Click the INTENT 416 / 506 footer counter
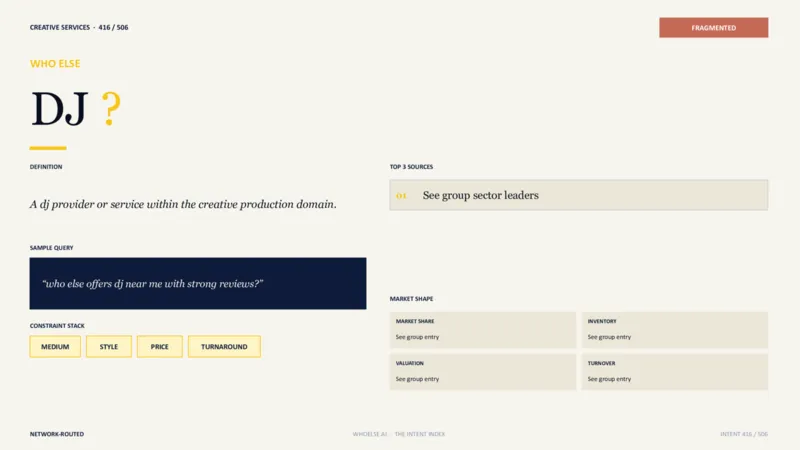This screenshot has width=800, height=450. tap(744, 434)
